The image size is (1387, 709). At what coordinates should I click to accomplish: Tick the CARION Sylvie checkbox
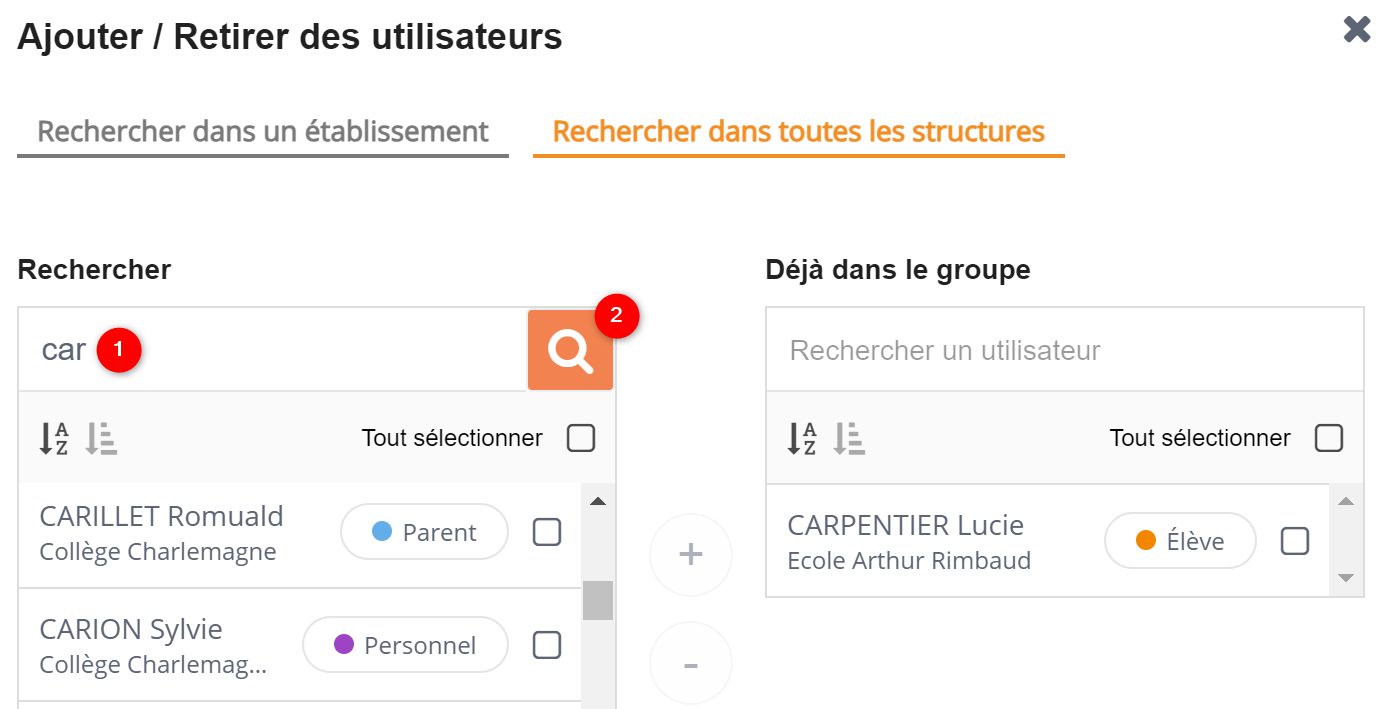click(547, 645)
